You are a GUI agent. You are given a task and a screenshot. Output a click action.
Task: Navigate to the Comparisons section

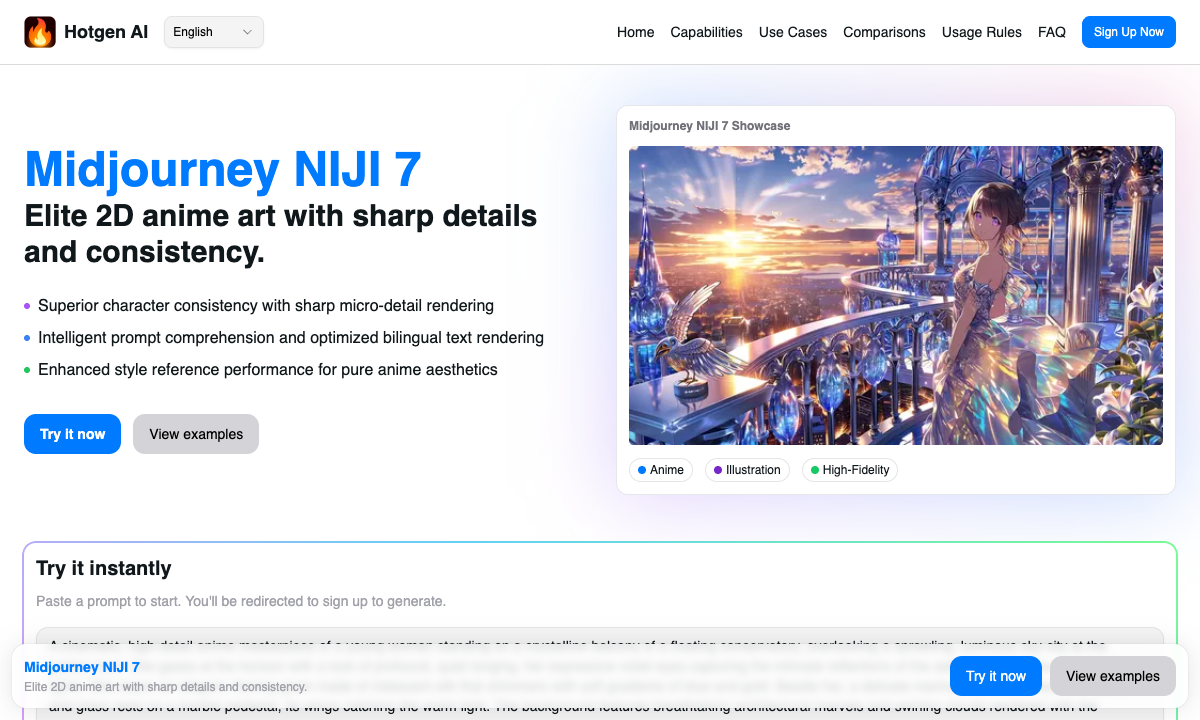[884, 32]
